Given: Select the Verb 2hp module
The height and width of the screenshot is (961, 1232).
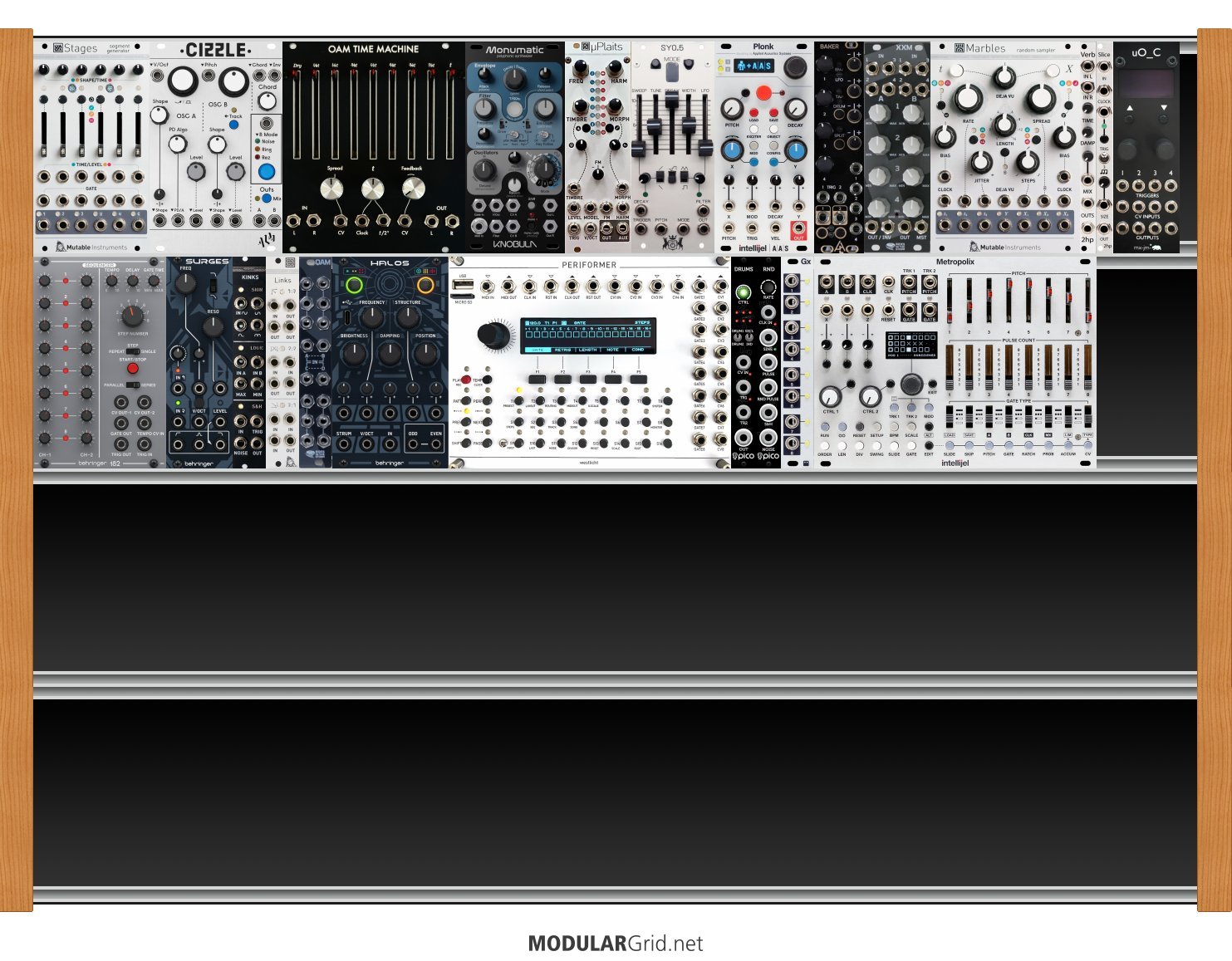Looking at the screenshot, I should (x=1087, y=148).
